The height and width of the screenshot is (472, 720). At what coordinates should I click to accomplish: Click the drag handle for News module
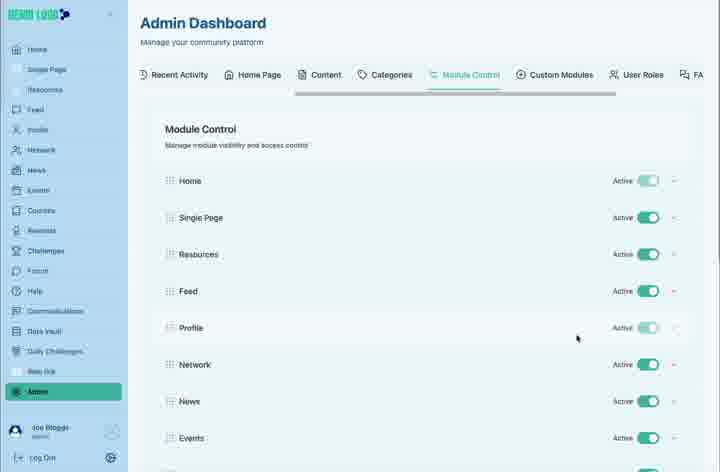pos(170,401)
